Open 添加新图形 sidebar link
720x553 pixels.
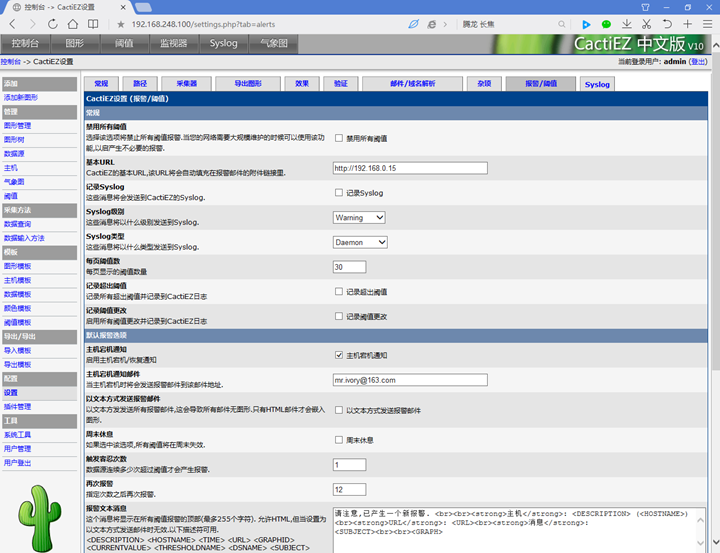(21, 97)
